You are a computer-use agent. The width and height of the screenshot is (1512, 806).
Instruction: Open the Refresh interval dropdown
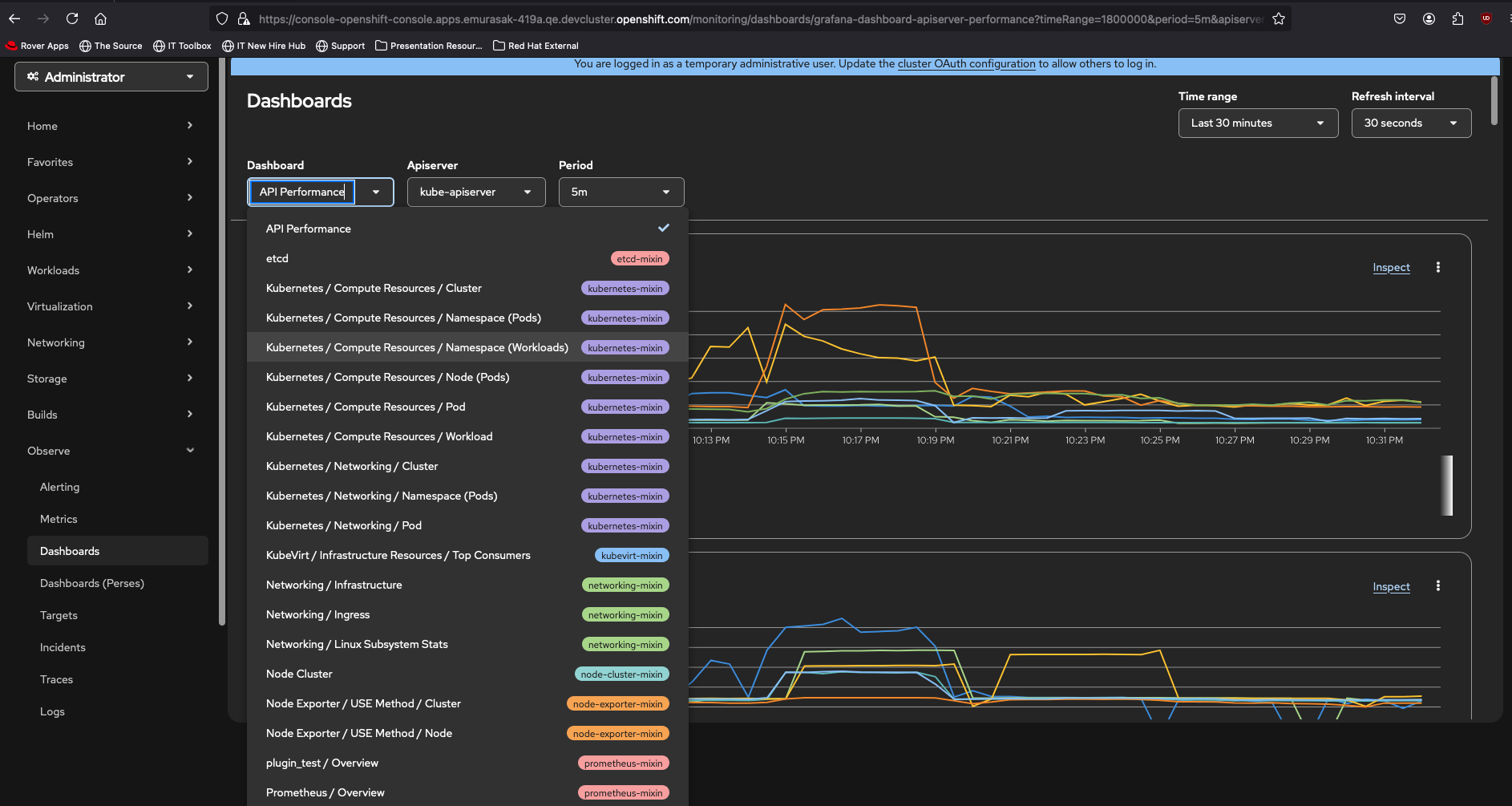click(1410, 123)
